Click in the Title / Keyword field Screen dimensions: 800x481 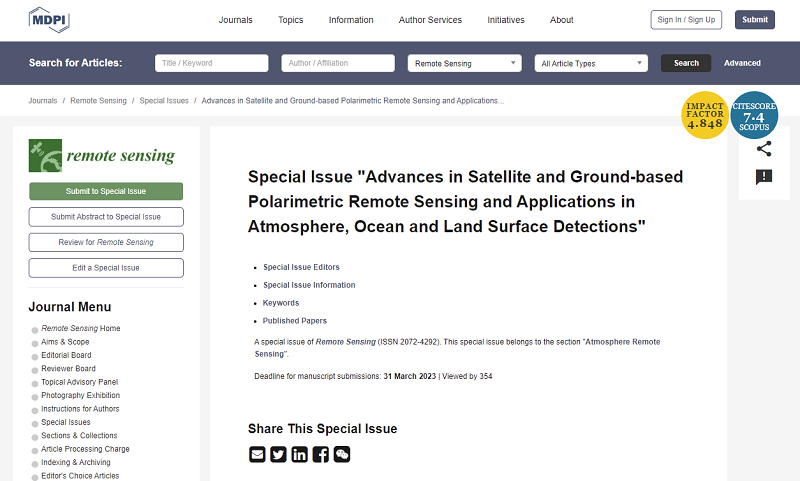point(212,63)
